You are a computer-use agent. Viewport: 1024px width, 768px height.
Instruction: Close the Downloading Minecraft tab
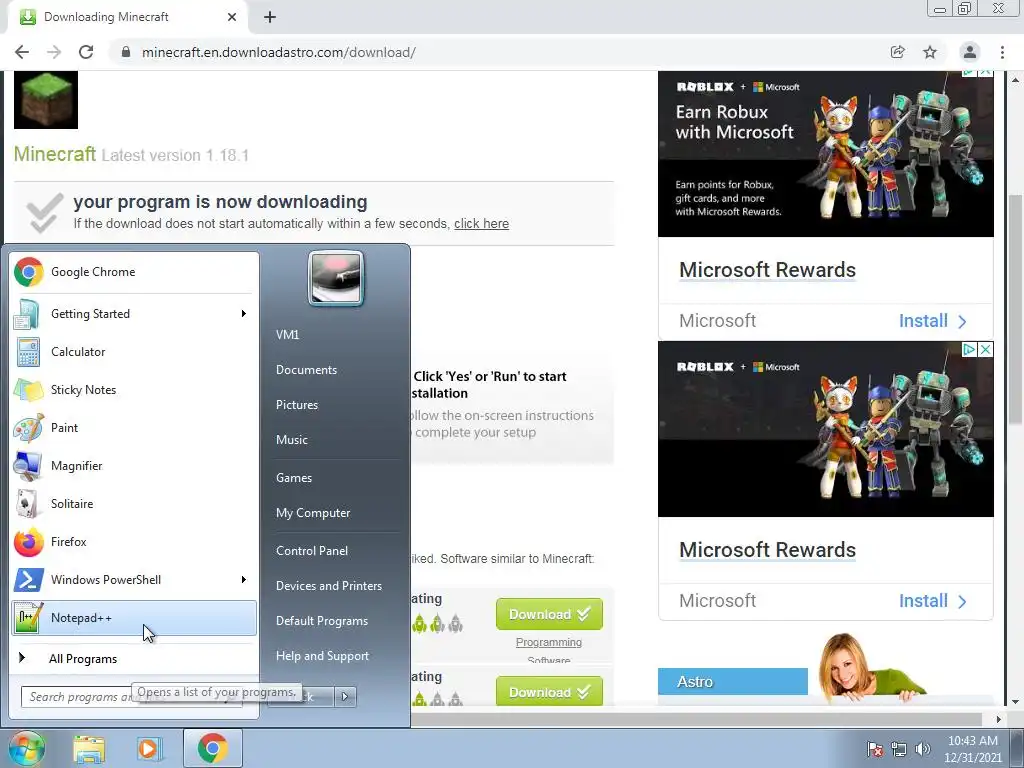pyautogui.click(x=232, y=17)
